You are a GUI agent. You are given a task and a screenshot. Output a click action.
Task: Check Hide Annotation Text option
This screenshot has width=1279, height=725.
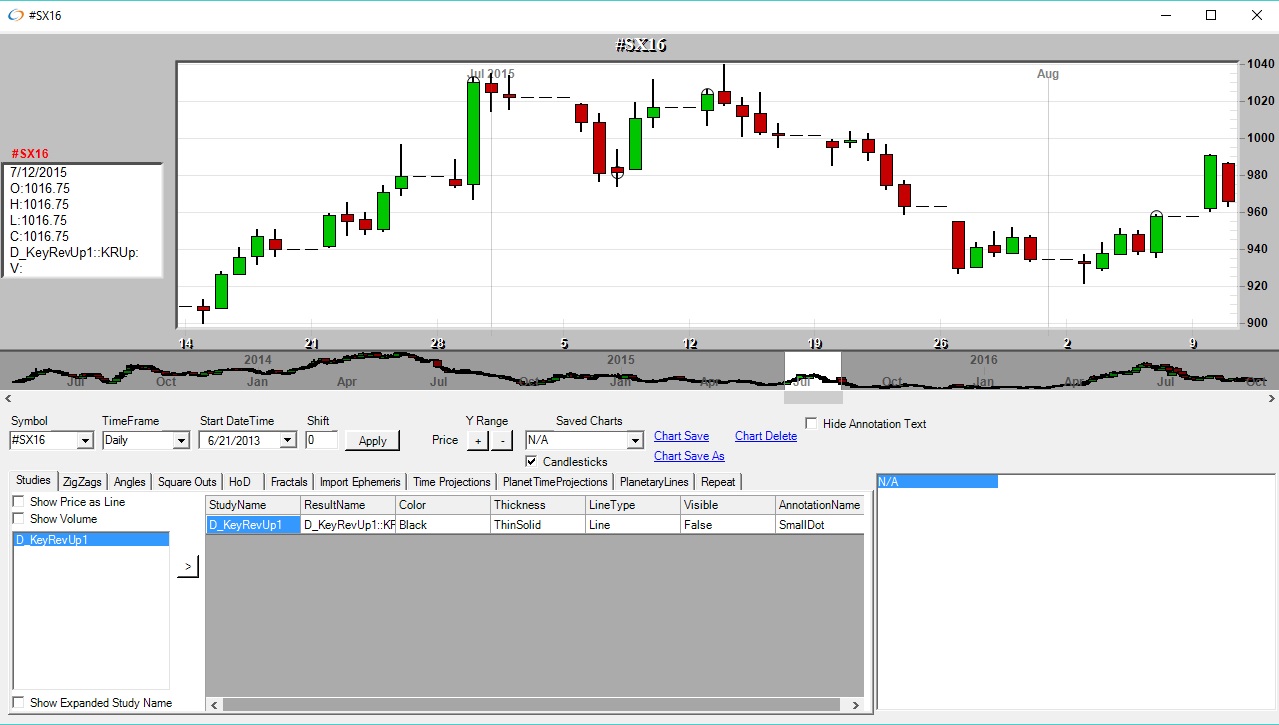(811, 423)
